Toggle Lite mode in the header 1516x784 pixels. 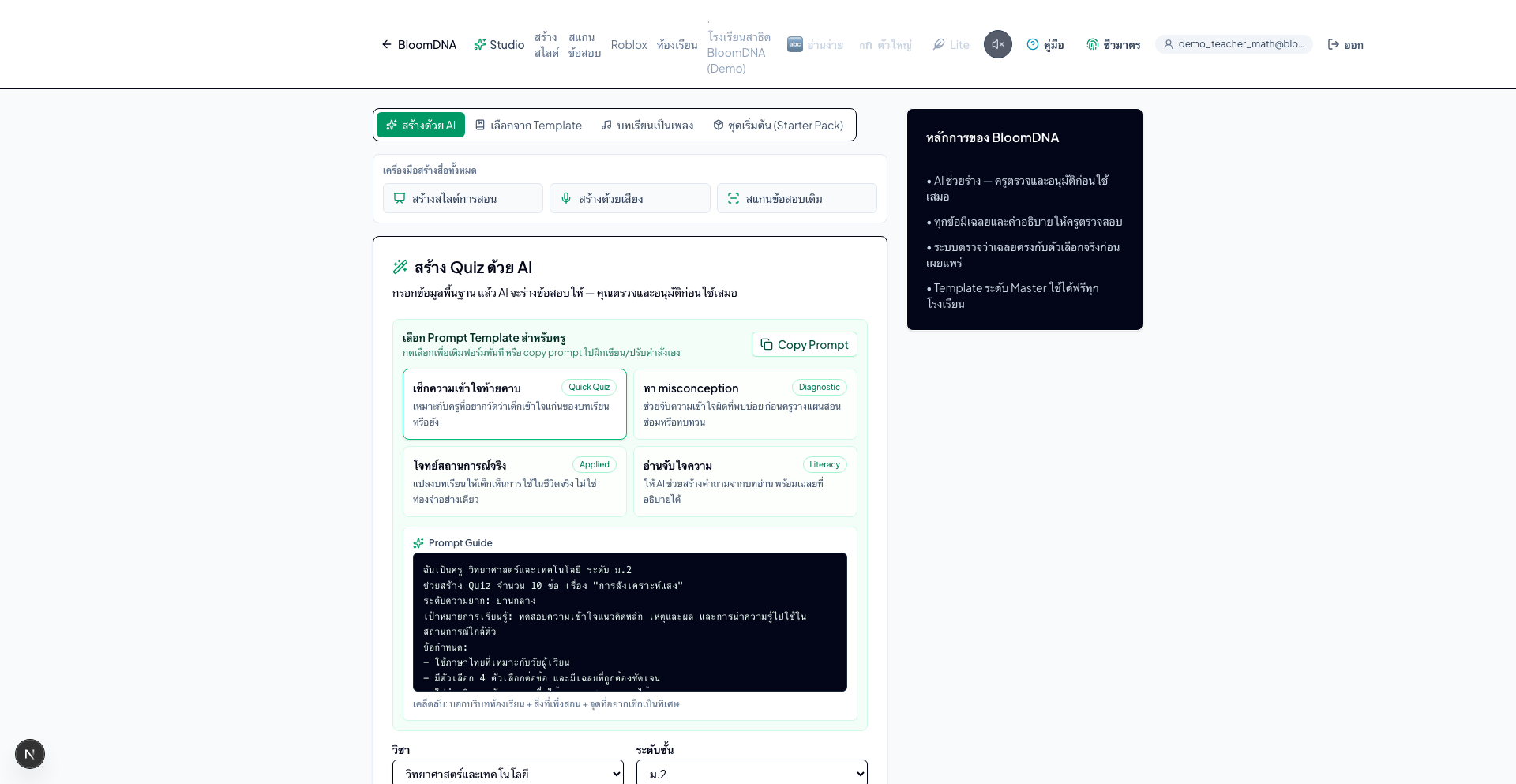951,44
